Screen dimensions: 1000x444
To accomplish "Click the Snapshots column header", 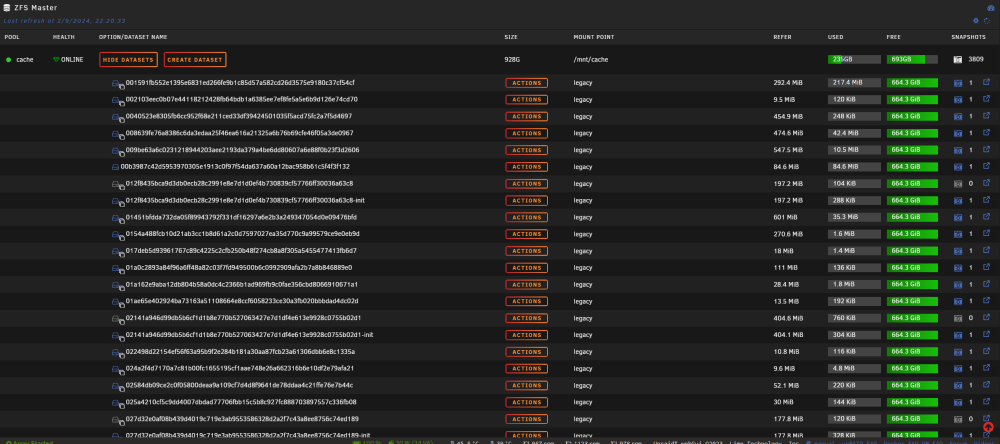I will (x=968, y=37).
